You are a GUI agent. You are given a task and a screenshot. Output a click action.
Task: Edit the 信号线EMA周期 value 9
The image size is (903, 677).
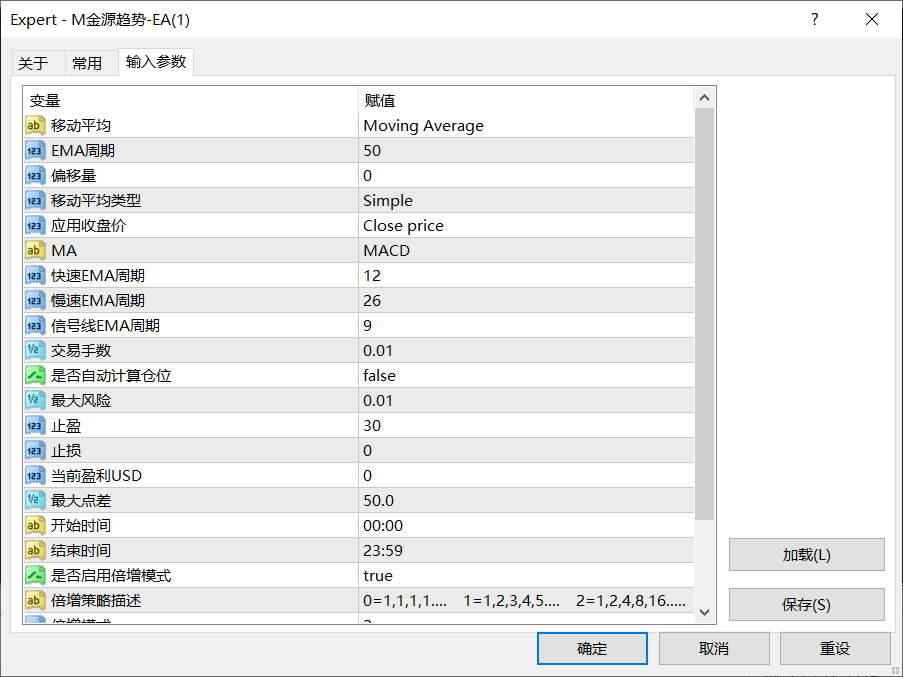coord(526,326)
